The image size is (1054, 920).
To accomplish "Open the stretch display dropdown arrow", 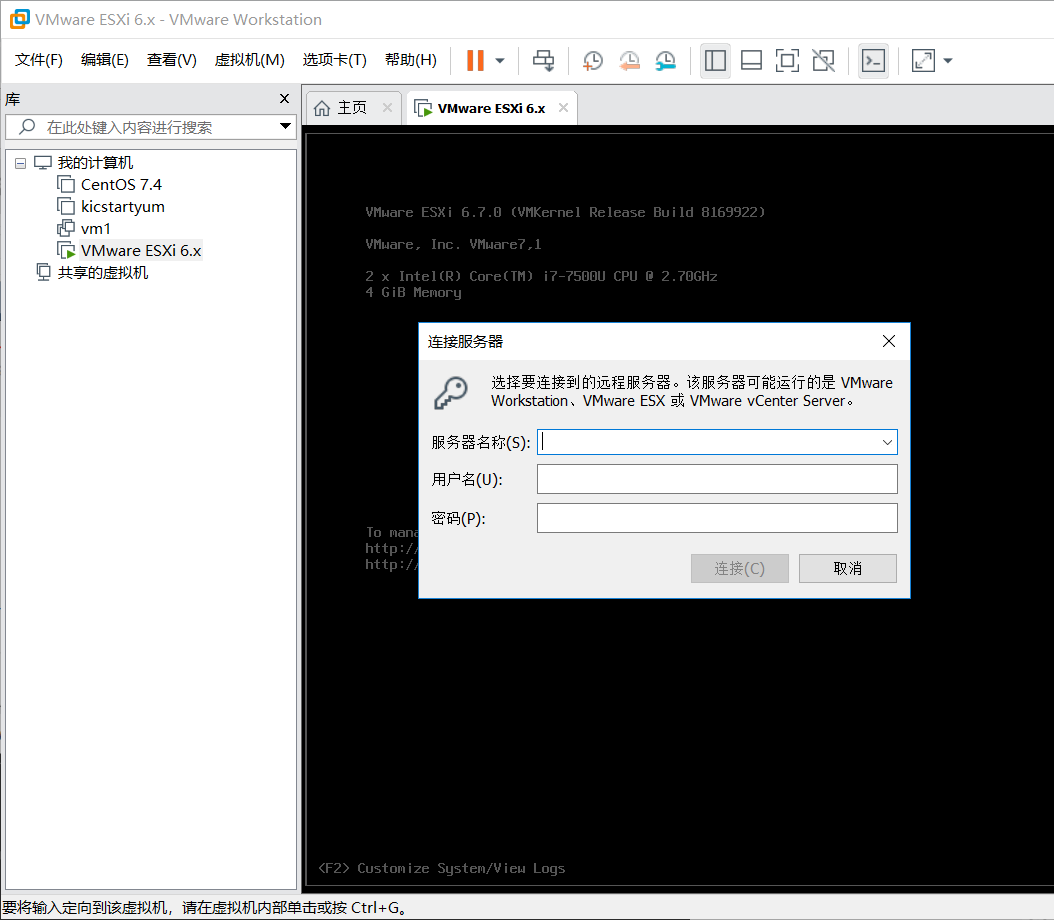I will pos(948,60).
